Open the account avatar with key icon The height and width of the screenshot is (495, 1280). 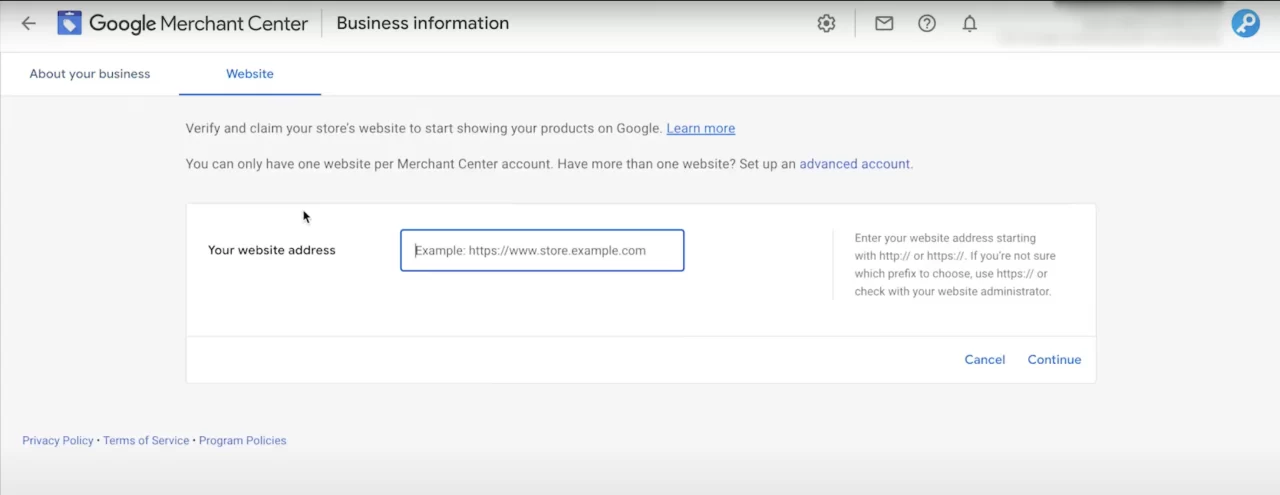(x=1245, y=24)
